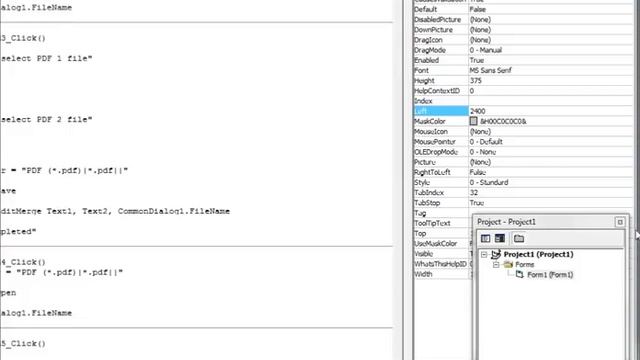This screenshot has height=360, width=640.
Task: Click the MaskColor value &H00C0C0C0&
Action: pyautogui.click(x=503, y=121)
